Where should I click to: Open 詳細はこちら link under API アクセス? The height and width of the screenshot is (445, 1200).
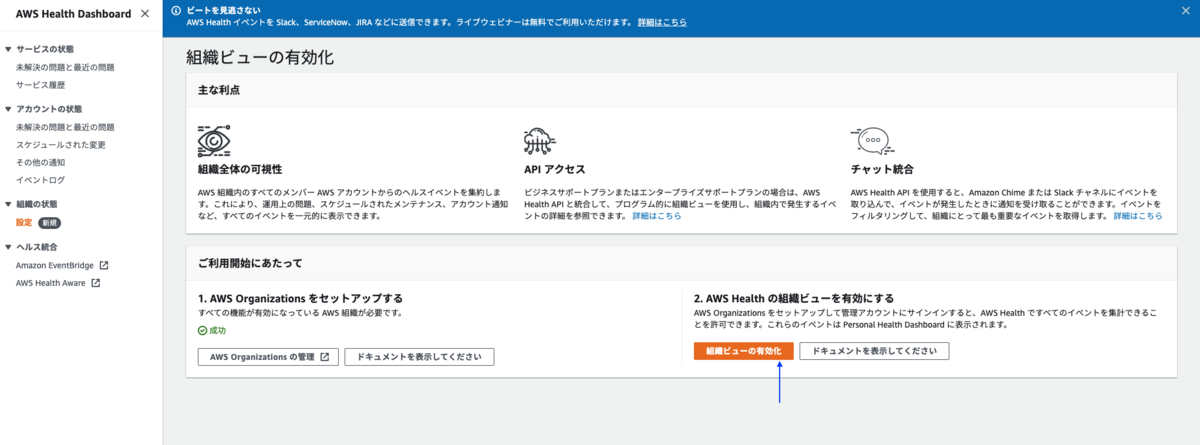pyautogui.click(x=657, y=215)
